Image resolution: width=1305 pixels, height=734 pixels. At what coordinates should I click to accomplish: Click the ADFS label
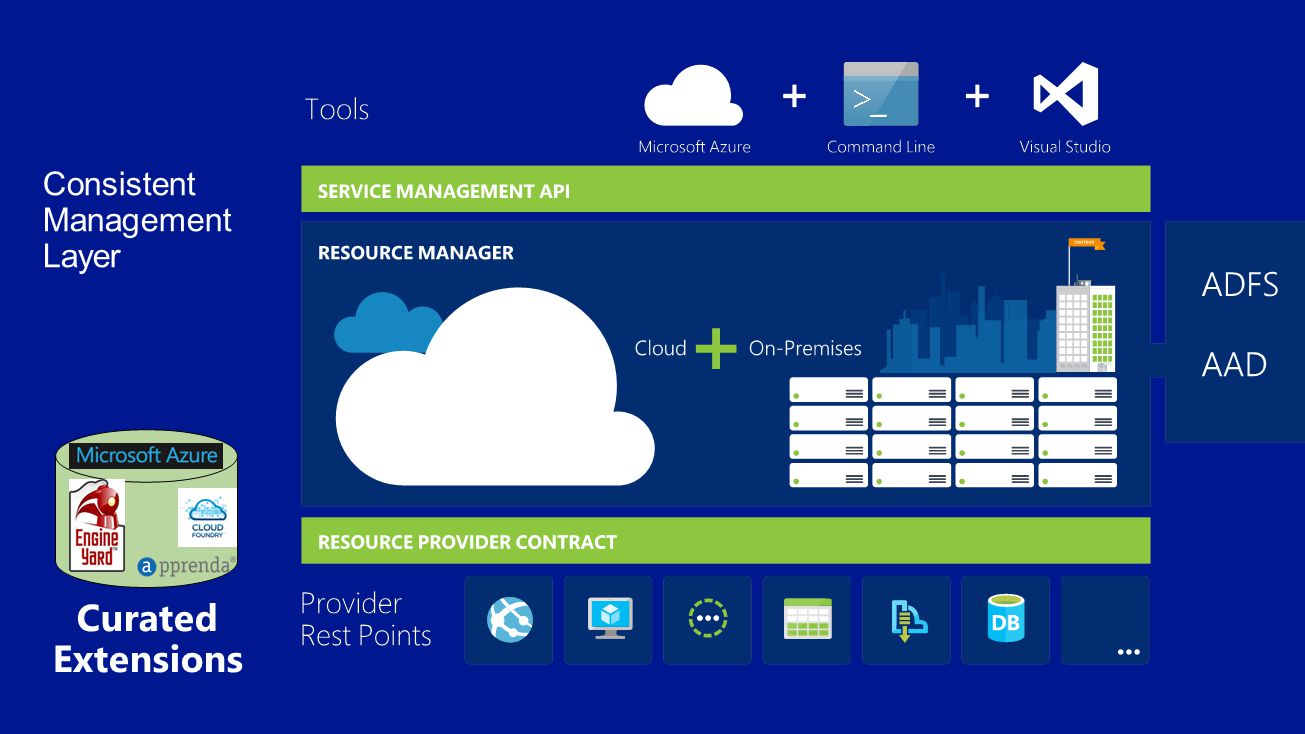tap(1240, 285)
